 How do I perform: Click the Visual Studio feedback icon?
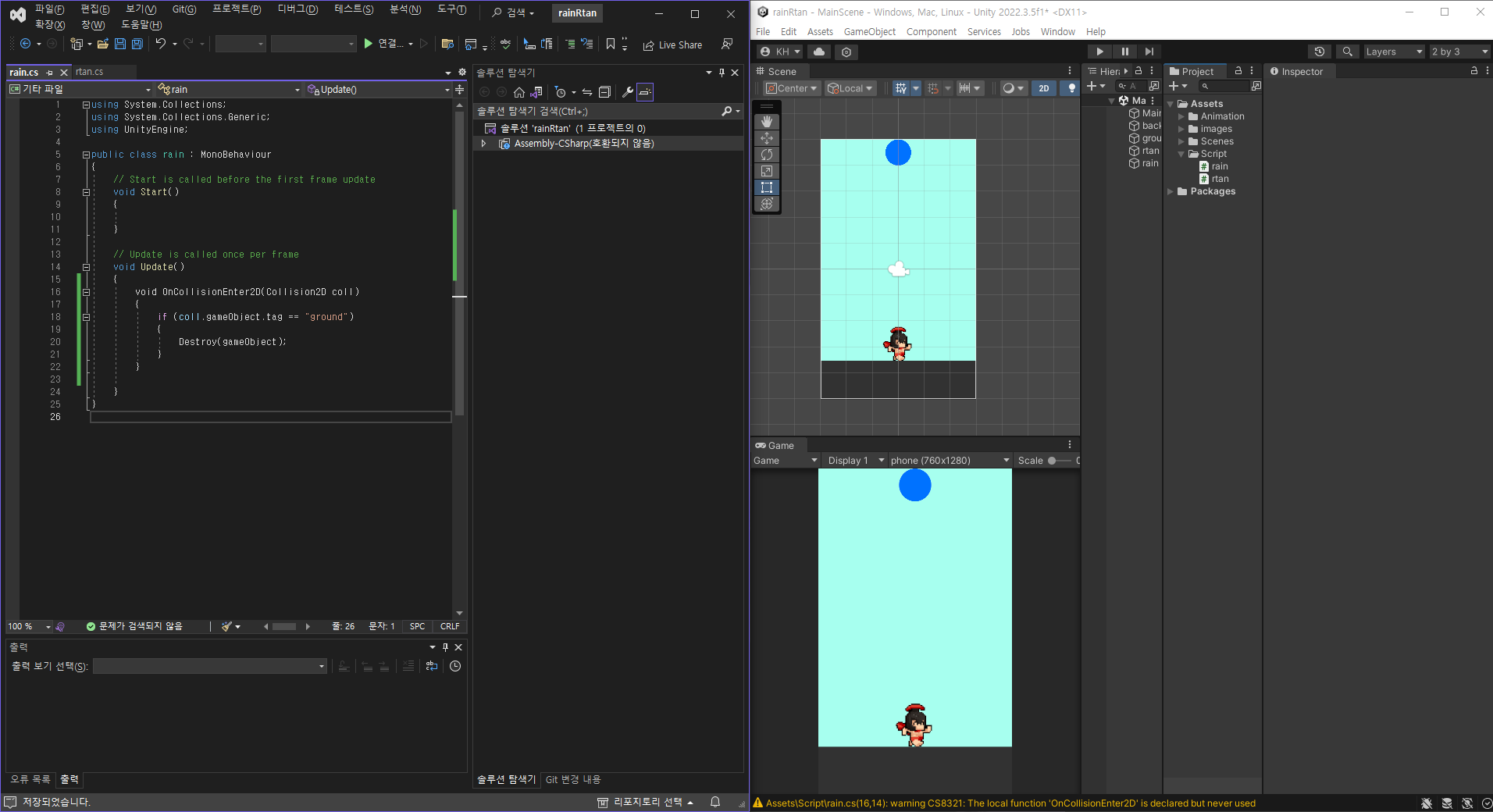[727, 45]
